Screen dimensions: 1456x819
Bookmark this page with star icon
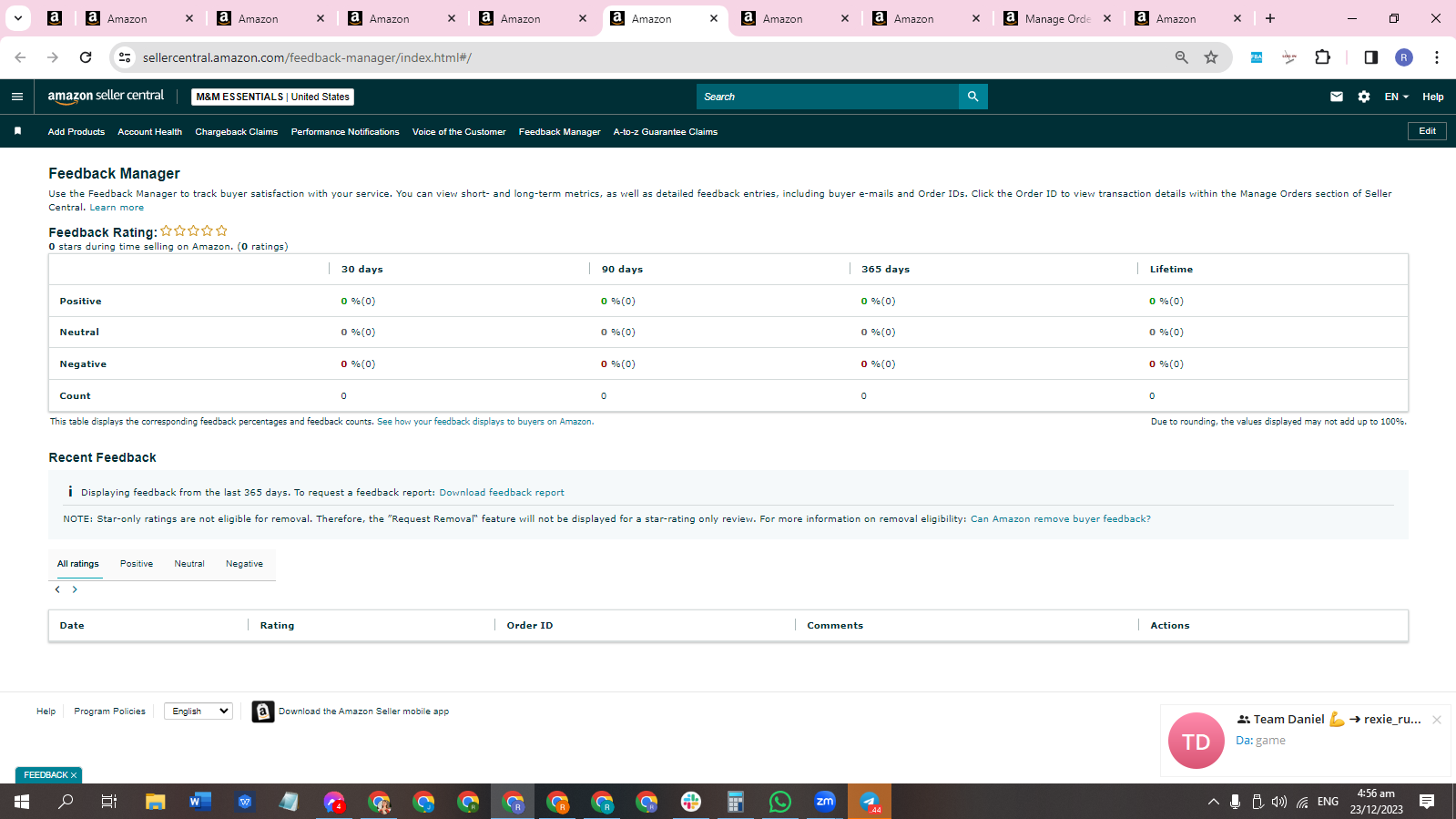(1211, 57)
